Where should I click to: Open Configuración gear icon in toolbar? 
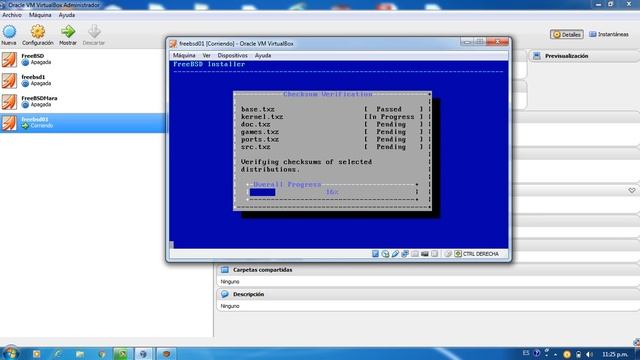(38, 31)
